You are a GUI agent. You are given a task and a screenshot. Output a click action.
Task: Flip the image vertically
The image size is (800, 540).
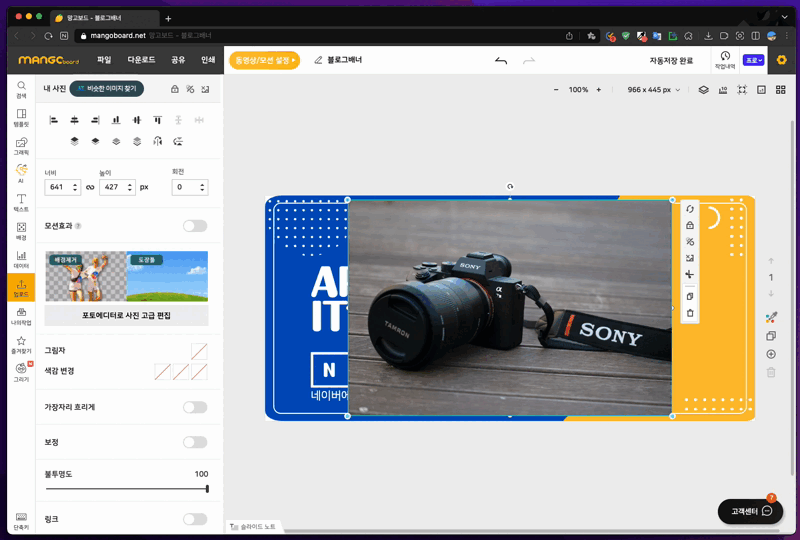click(x=178, y=141)
